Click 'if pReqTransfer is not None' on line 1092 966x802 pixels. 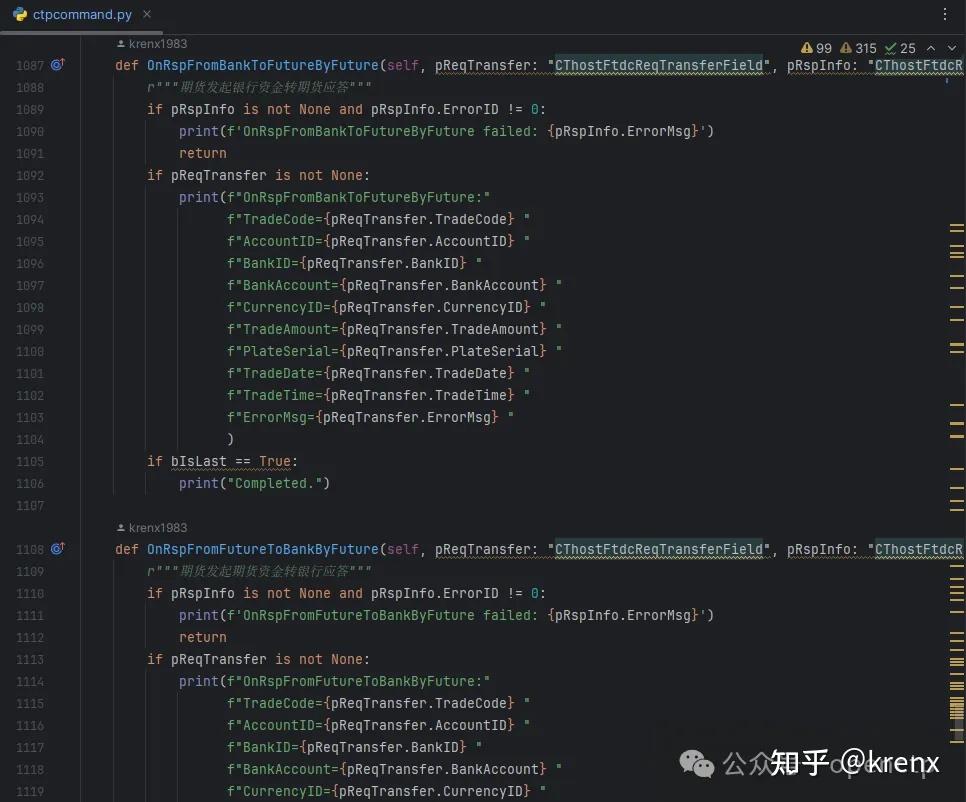point(258,176)
